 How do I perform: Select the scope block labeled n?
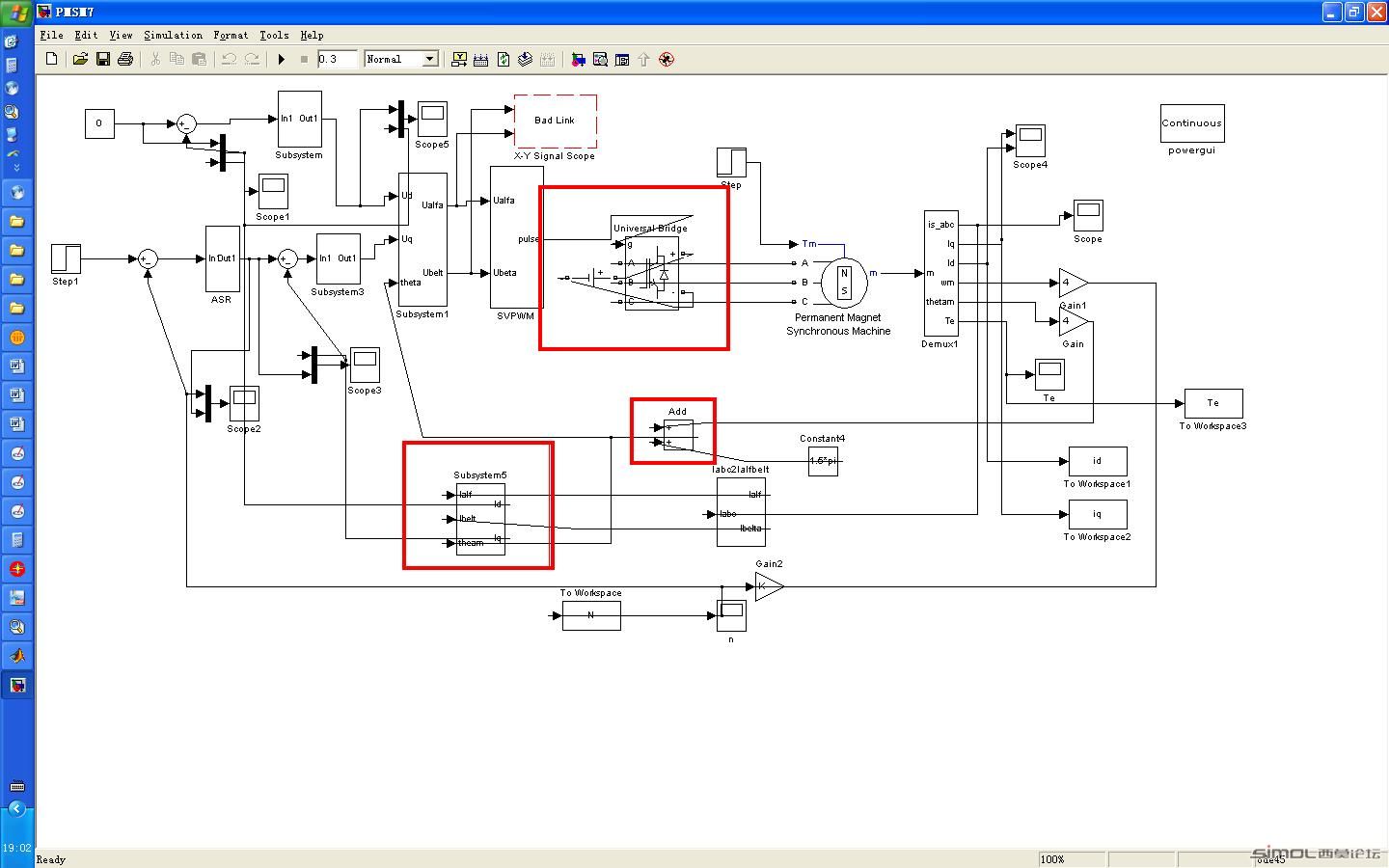pos(731,615)
